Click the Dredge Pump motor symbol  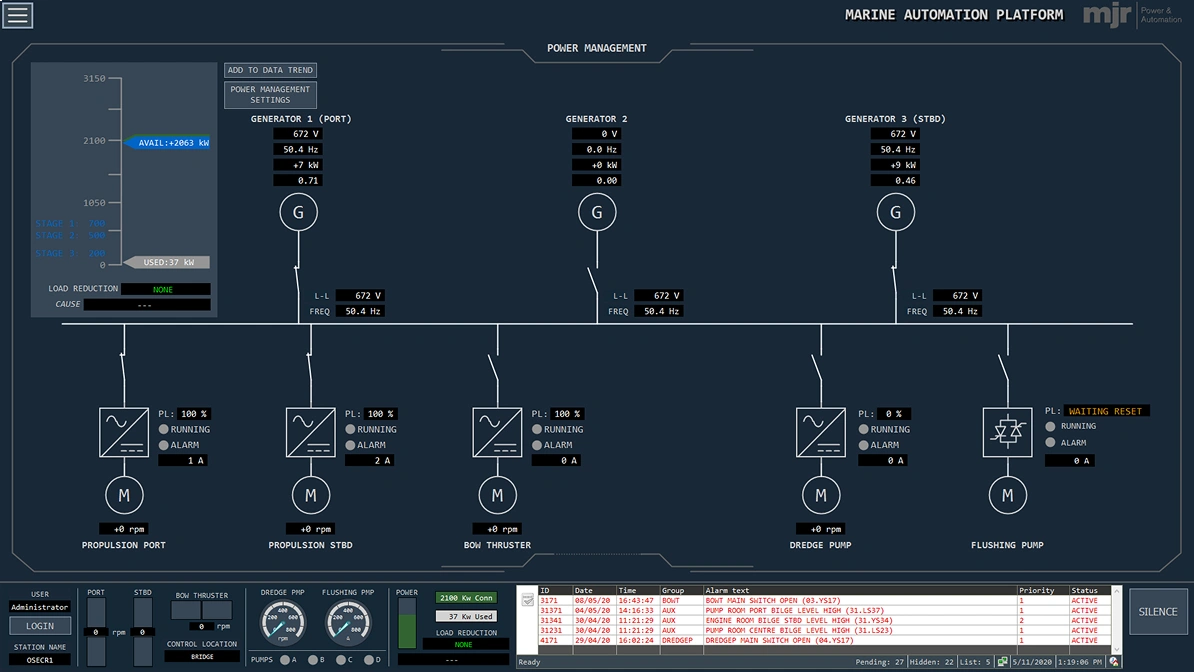[x=821, y=495]
